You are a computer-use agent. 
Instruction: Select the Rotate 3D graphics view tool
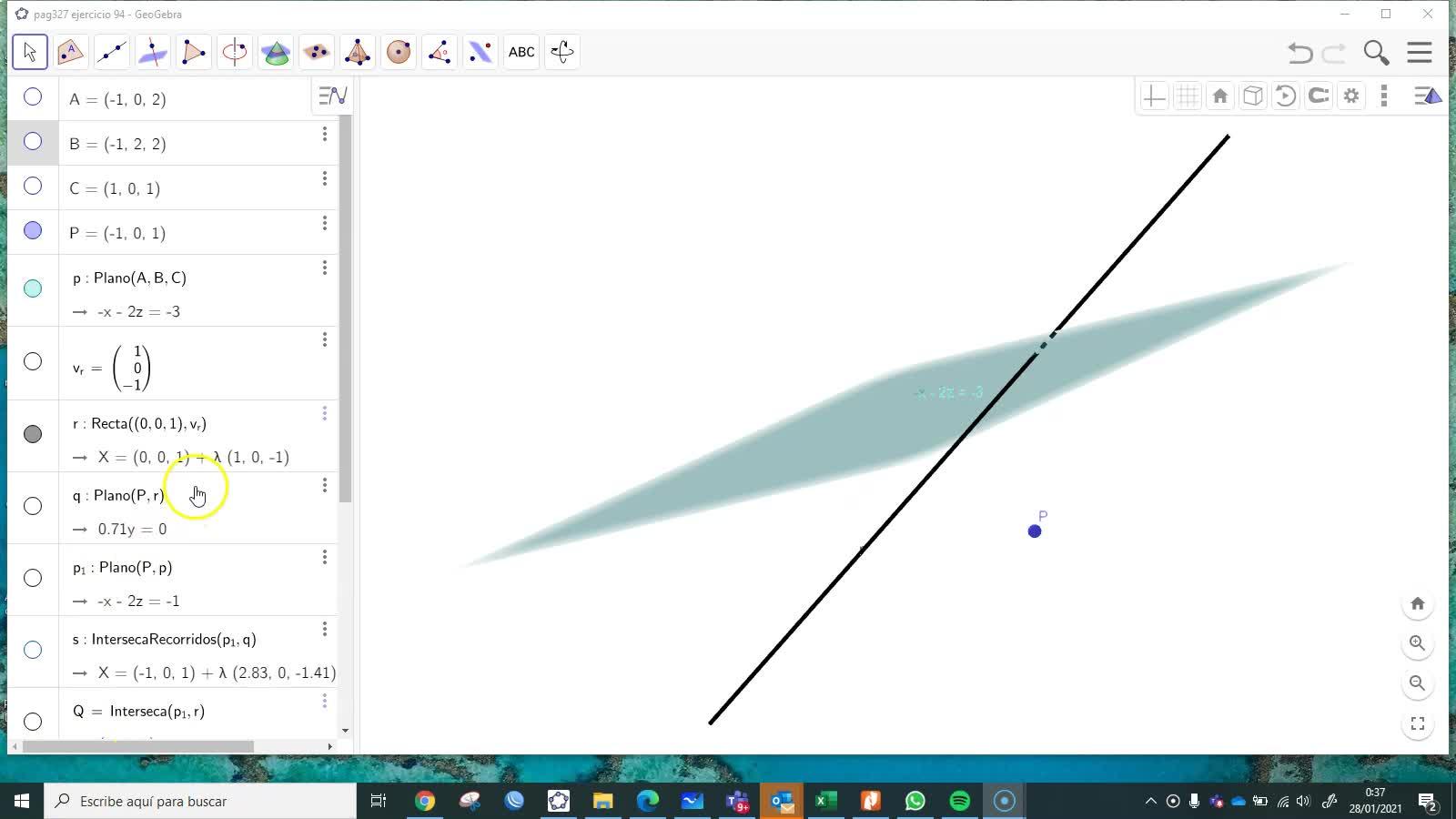click(562, 52)
